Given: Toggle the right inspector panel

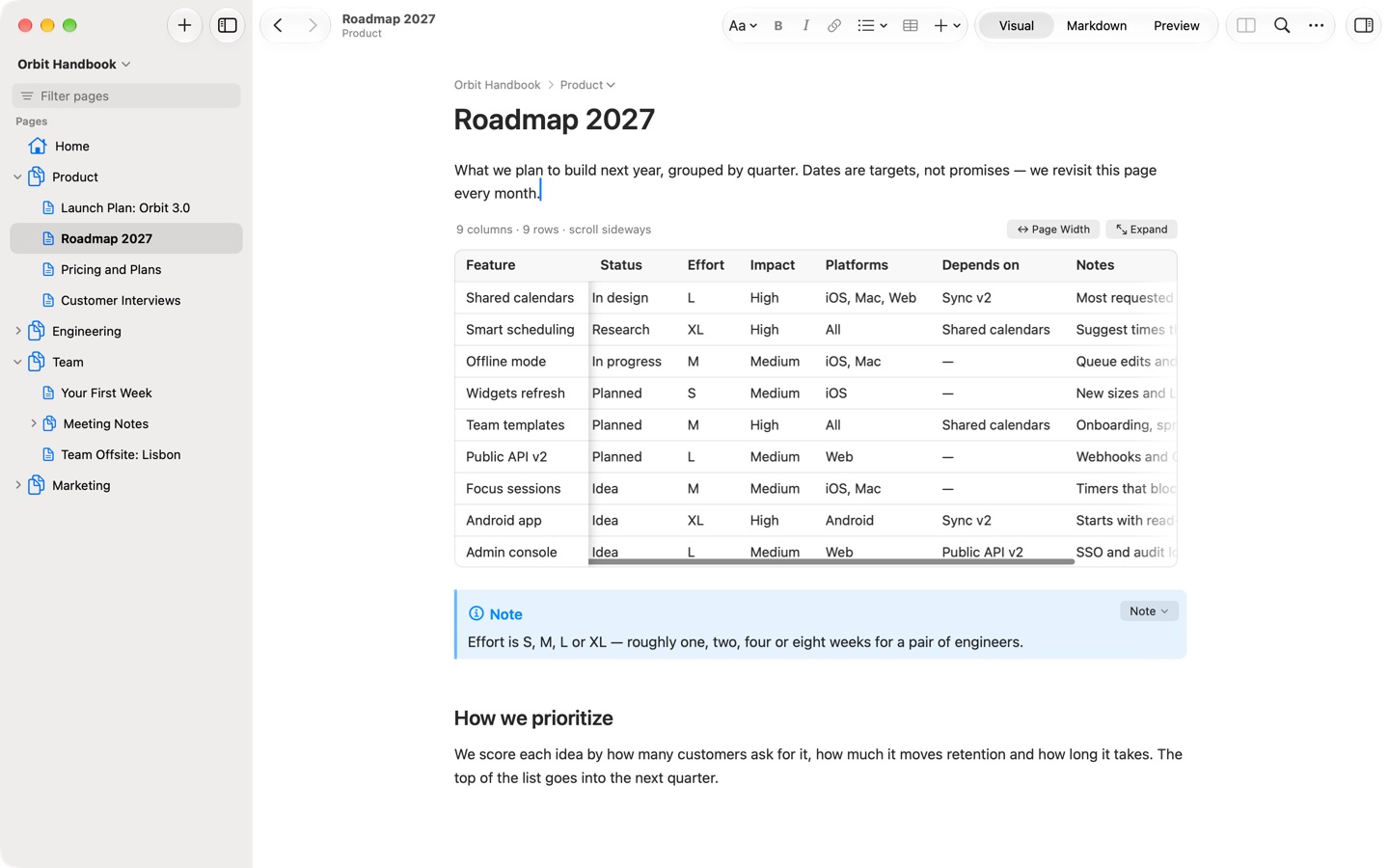Looking at the screenshot, I should pyautogui.click(x=1364, y=26).
